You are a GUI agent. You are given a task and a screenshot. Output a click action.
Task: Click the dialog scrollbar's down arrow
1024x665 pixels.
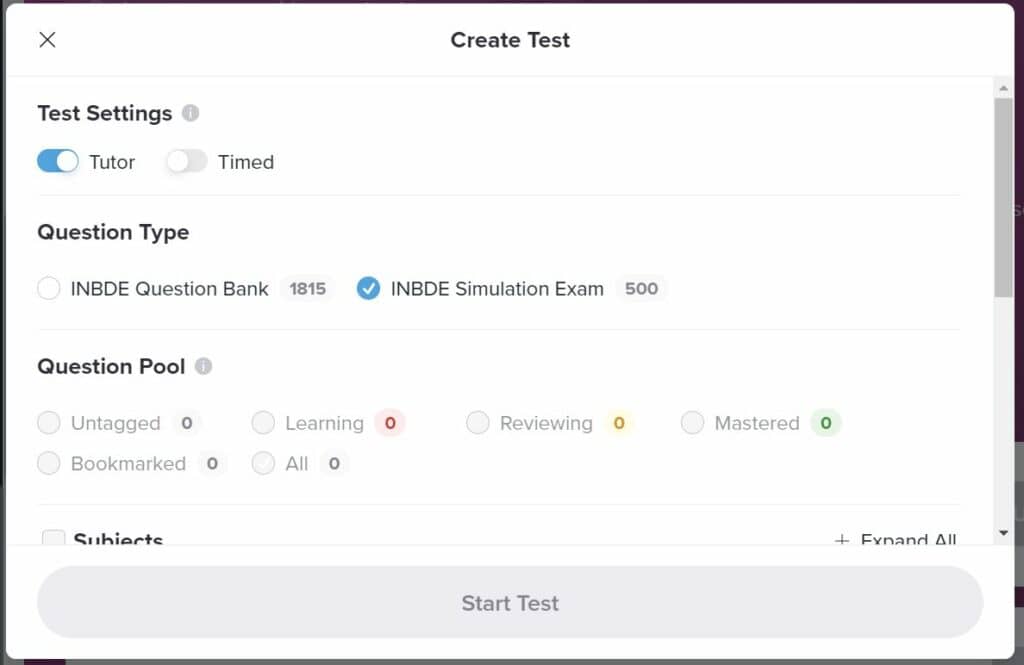(1005, 533)
